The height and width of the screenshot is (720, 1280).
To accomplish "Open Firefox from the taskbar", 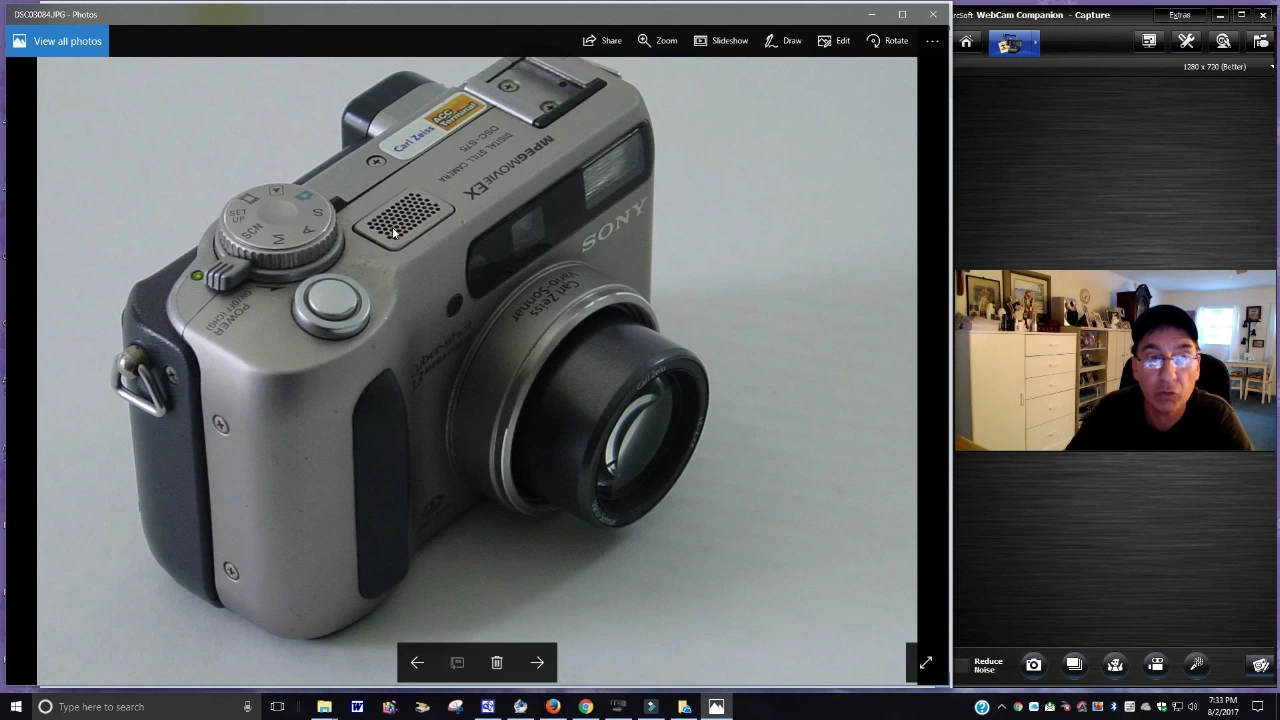I will coord(553,707).
